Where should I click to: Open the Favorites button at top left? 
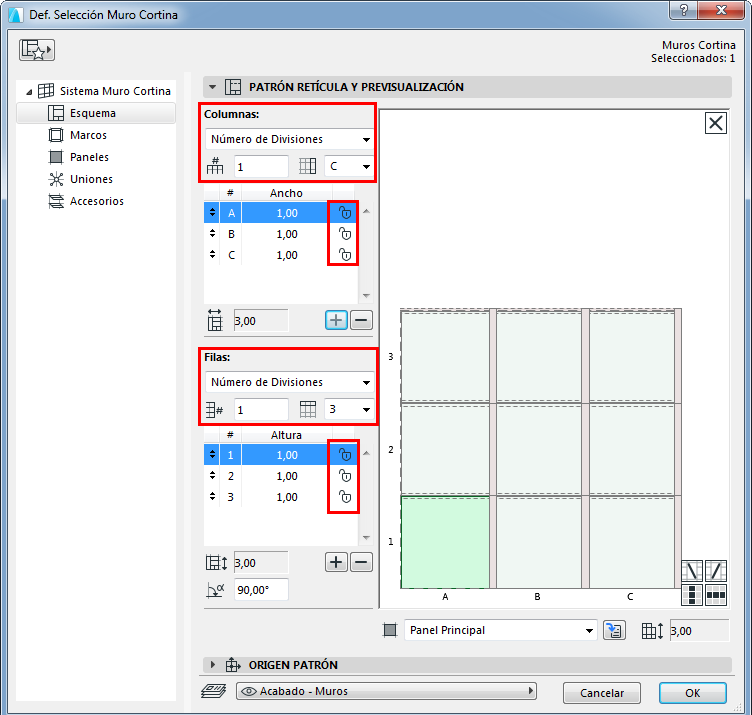tap(37, 50)
